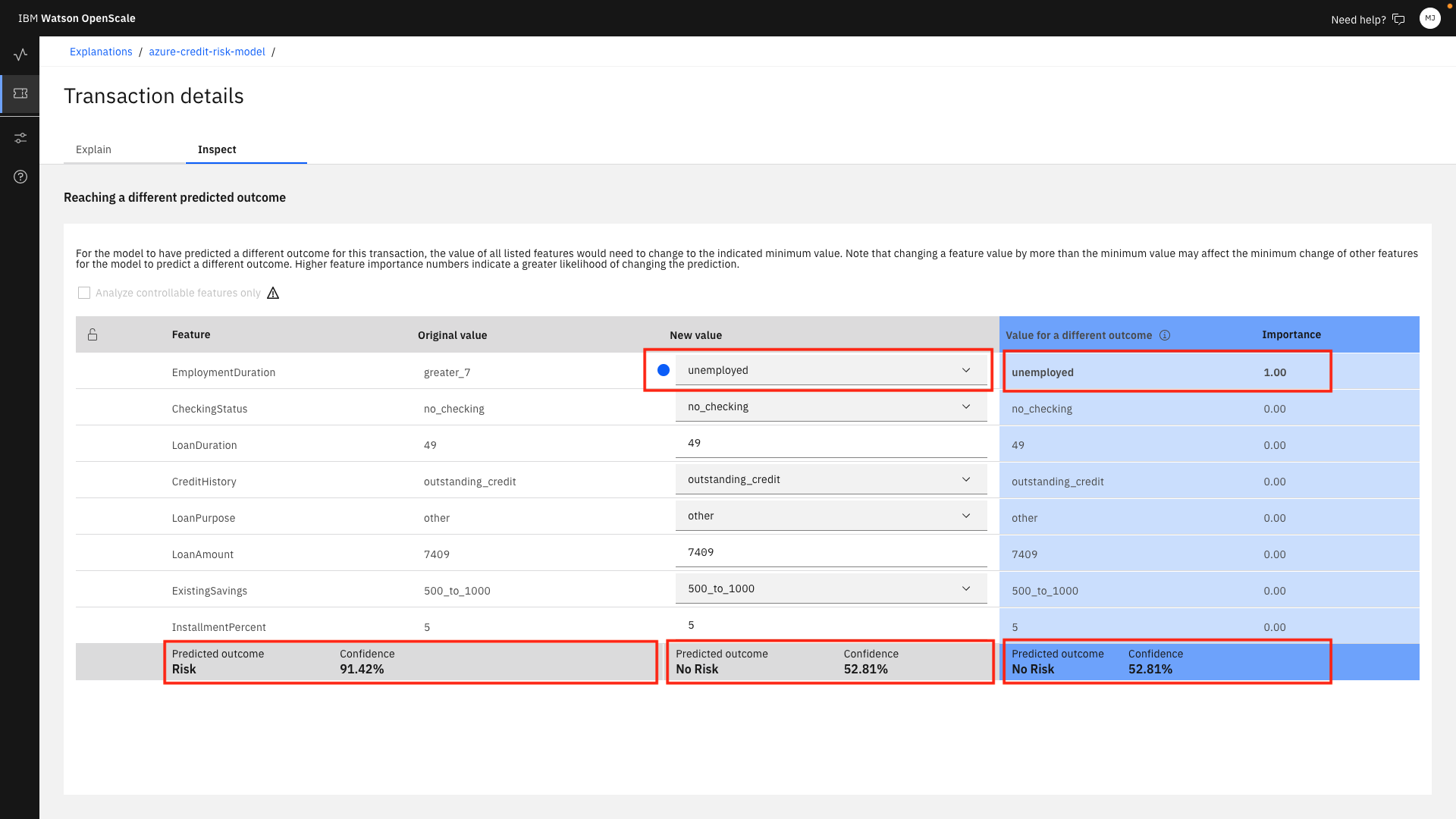Screen dimensions: 1456x819
Task: Click blue dot beside EmploymentDuration new value
Action: point(664,370)
